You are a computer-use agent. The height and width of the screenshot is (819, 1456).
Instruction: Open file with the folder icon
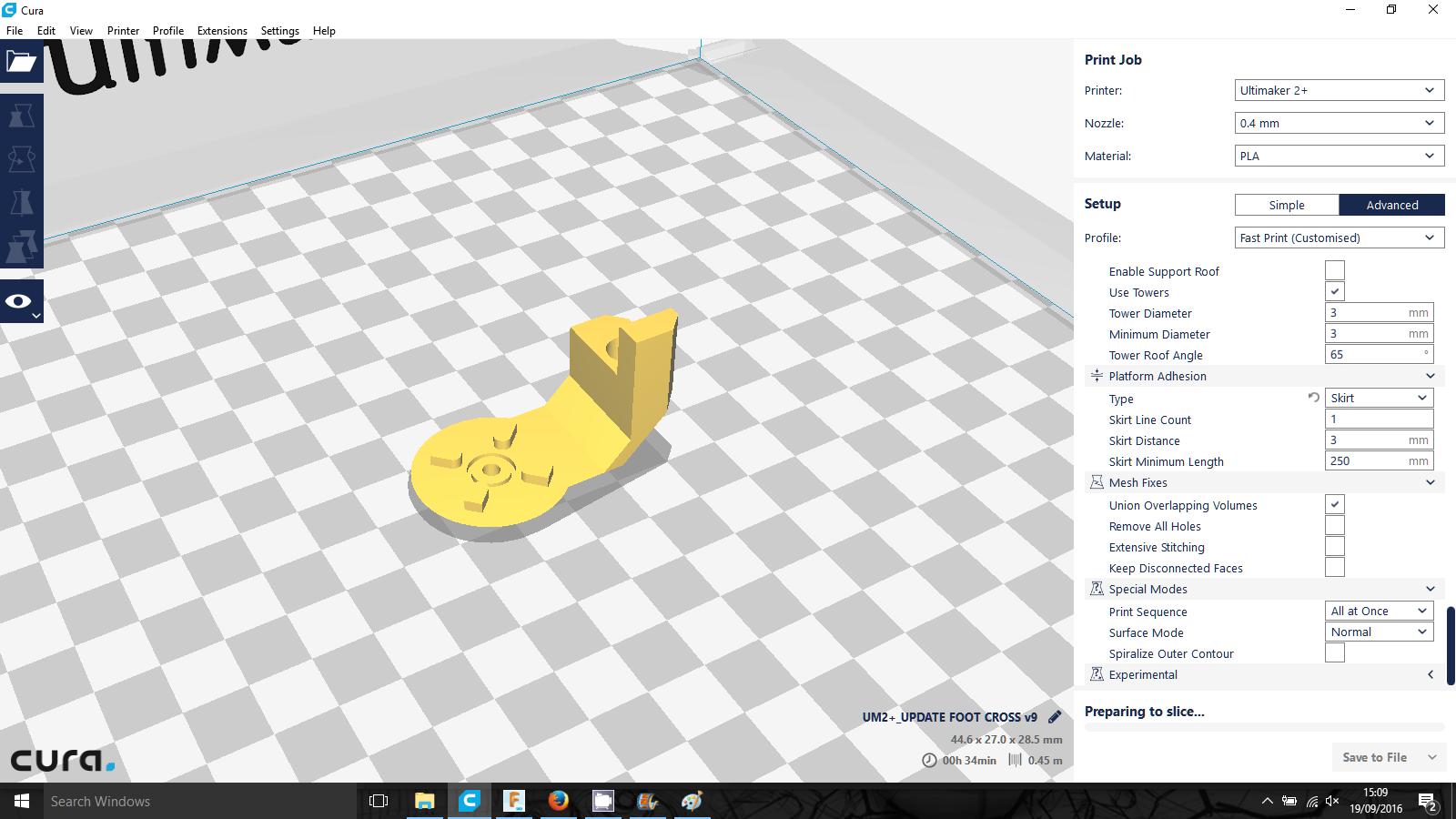pos(21,62)
